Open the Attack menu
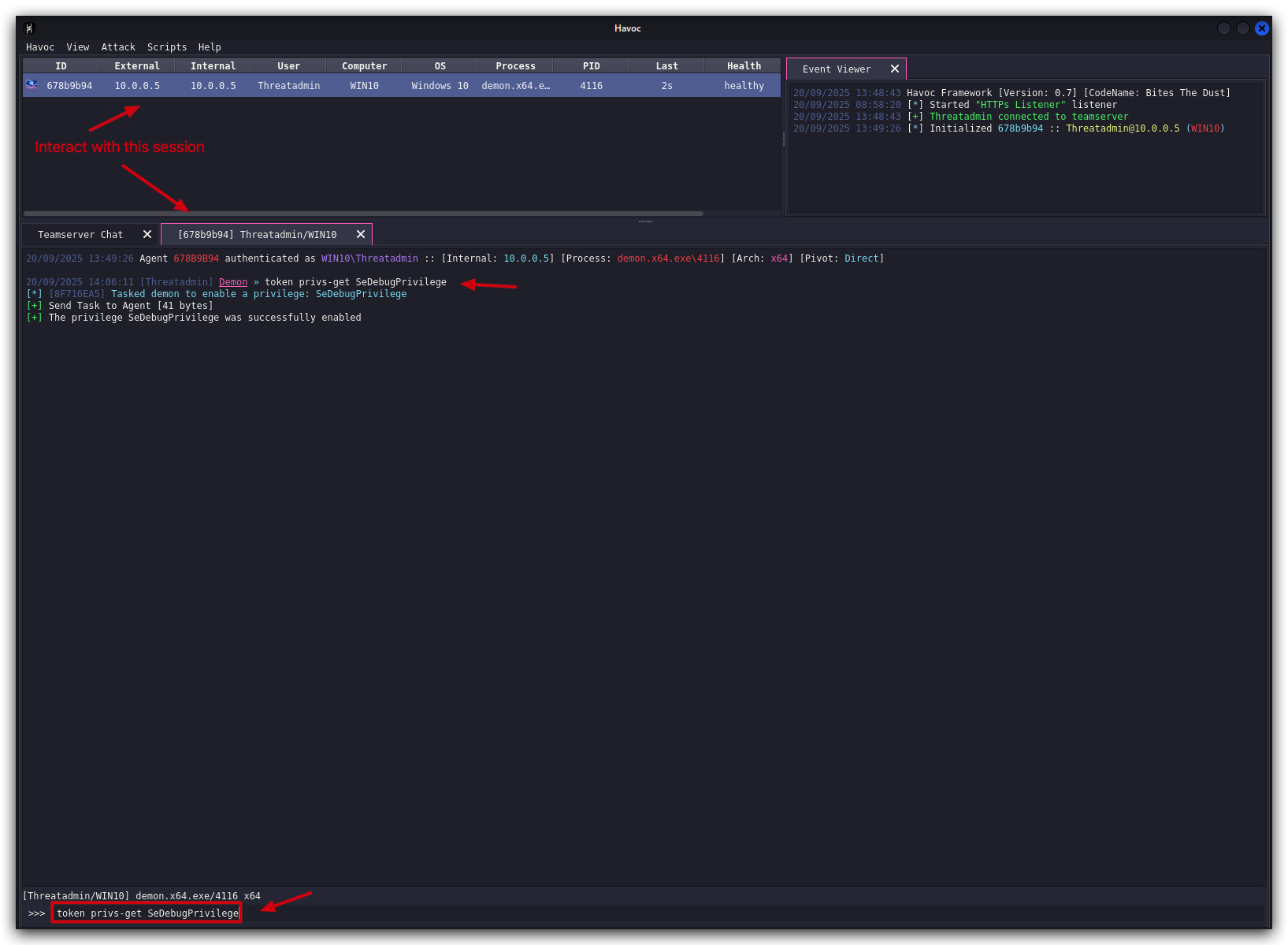This screenshot has height=945, width=1288. 118,47
